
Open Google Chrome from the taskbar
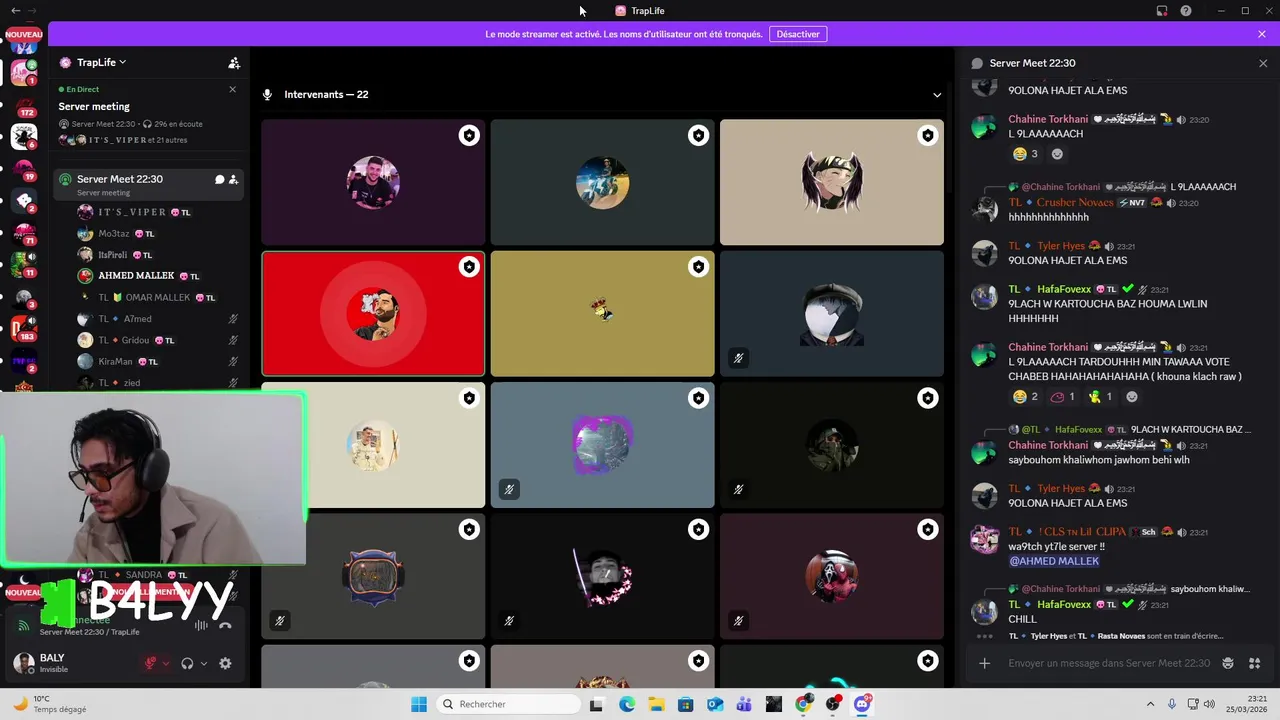(803, 704)
